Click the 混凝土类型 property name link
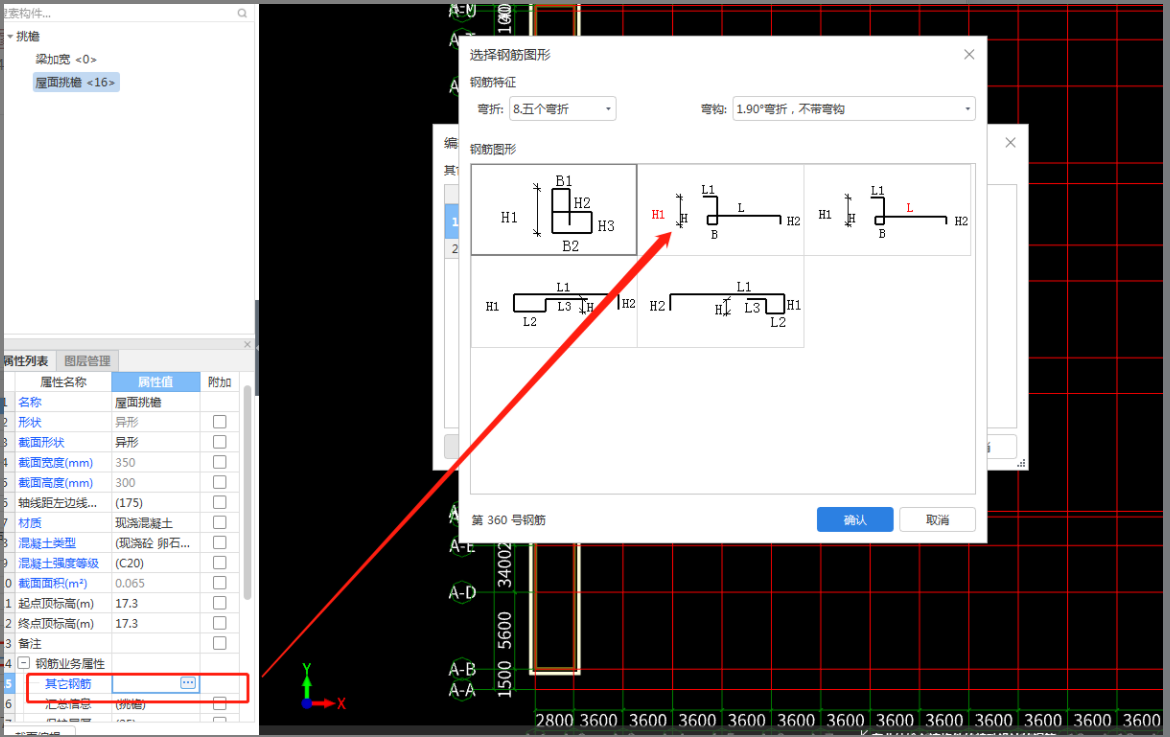Image resolution: width=1170 pixels, height=737 pixels. click(x=47, y=543)
